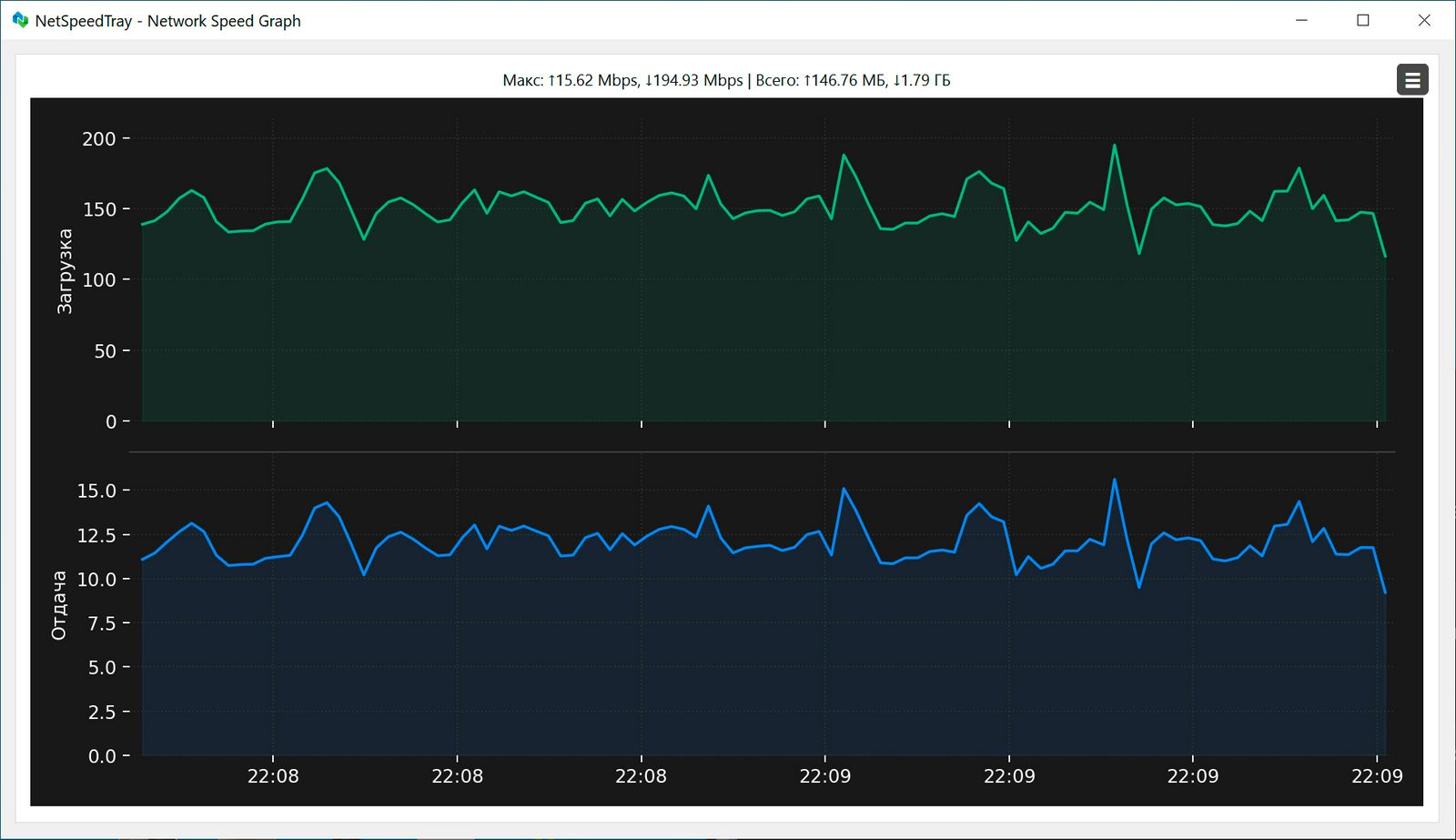
Task: Click the 100 tick label on download axis
Action: tap(99, 280)
